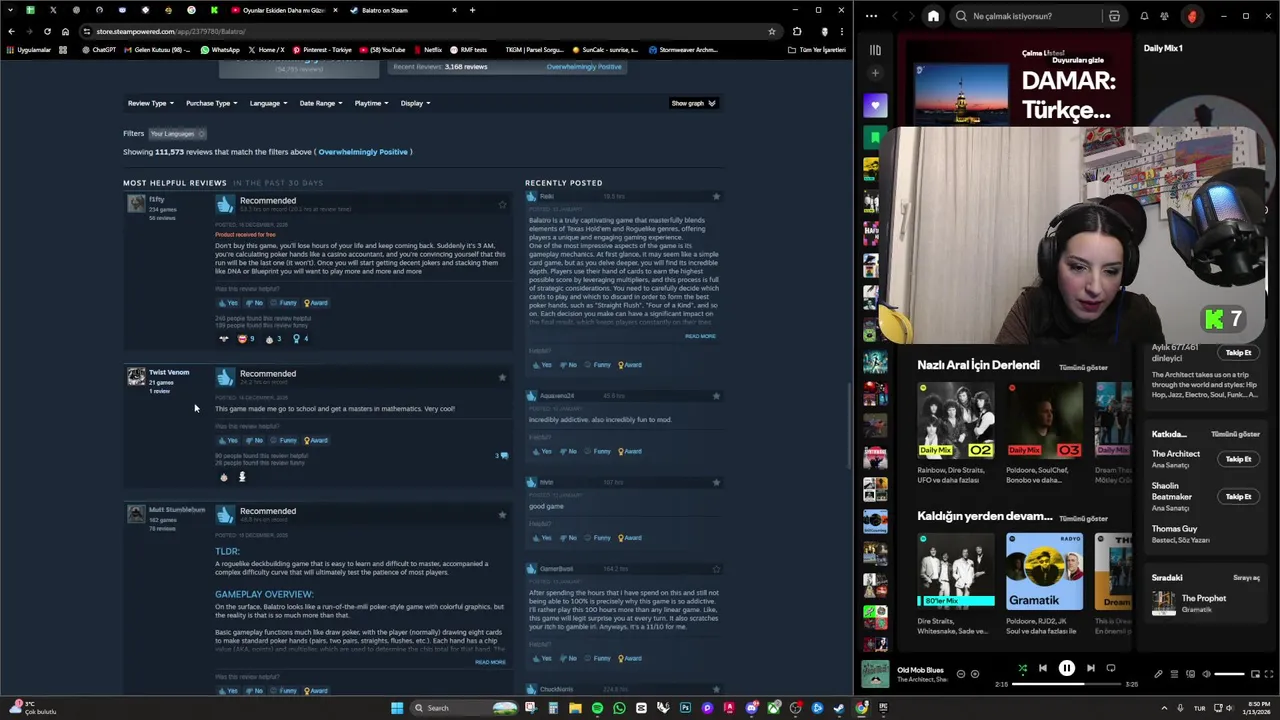
Task: Follow The Architect with Takip Et button
Action: pyautogui.click(x=1238, y=459)
